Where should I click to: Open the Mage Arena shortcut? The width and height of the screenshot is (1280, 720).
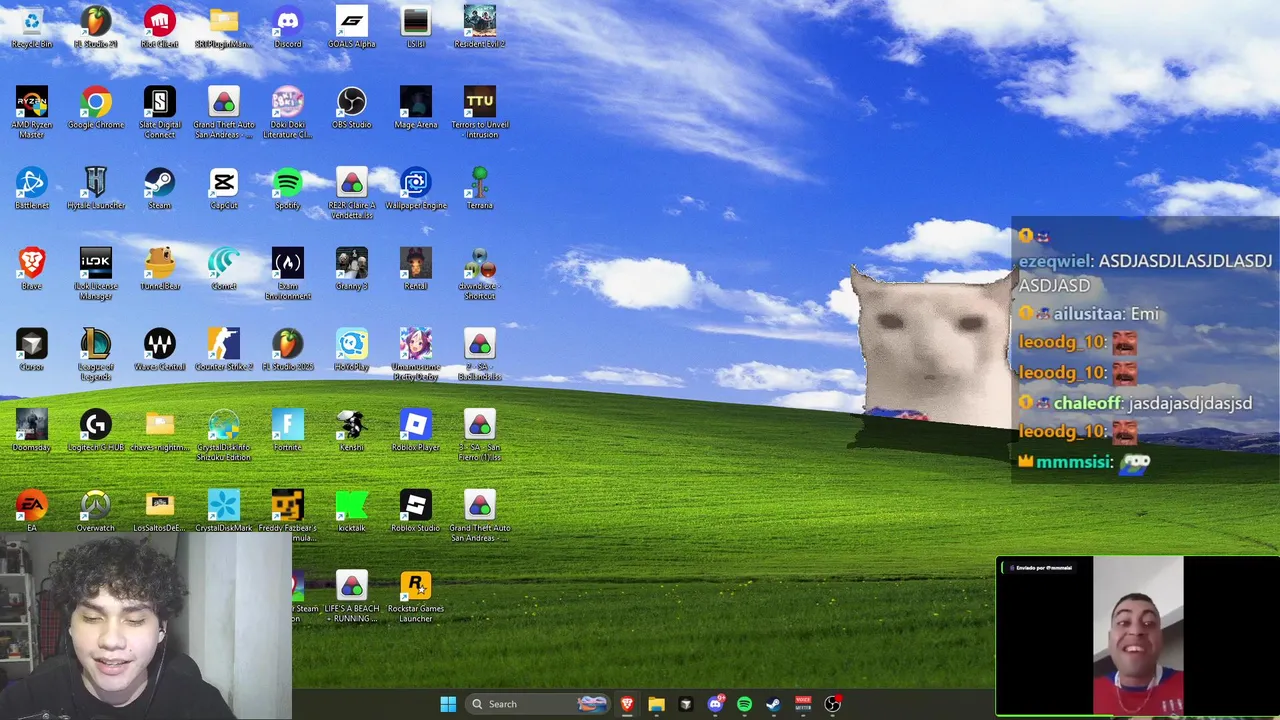[416, 108]
